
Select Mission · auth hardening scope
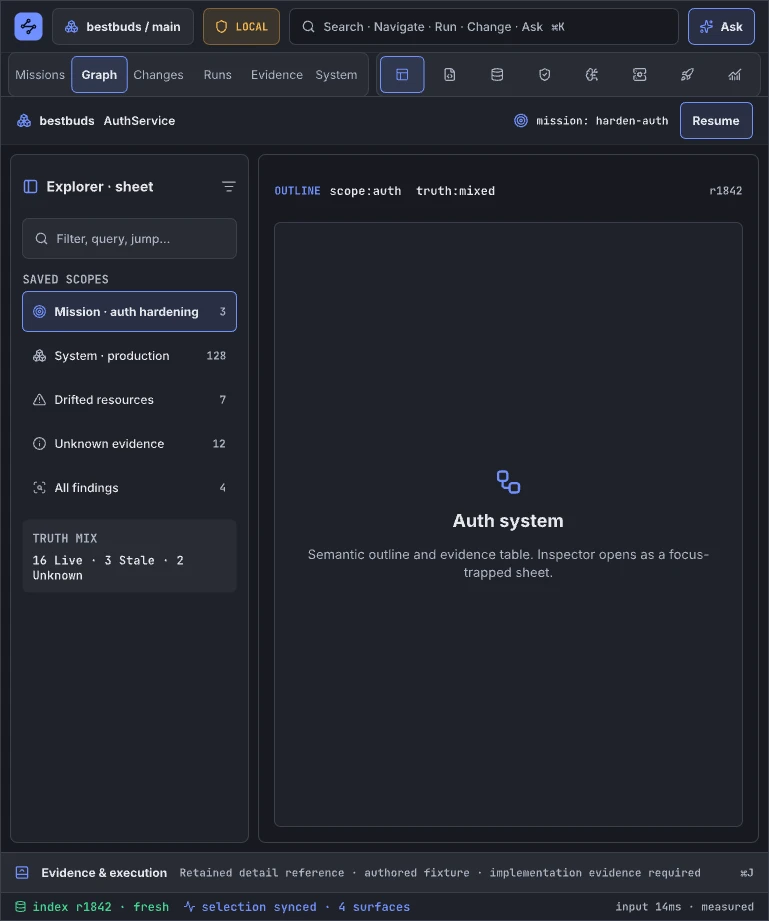129,311
